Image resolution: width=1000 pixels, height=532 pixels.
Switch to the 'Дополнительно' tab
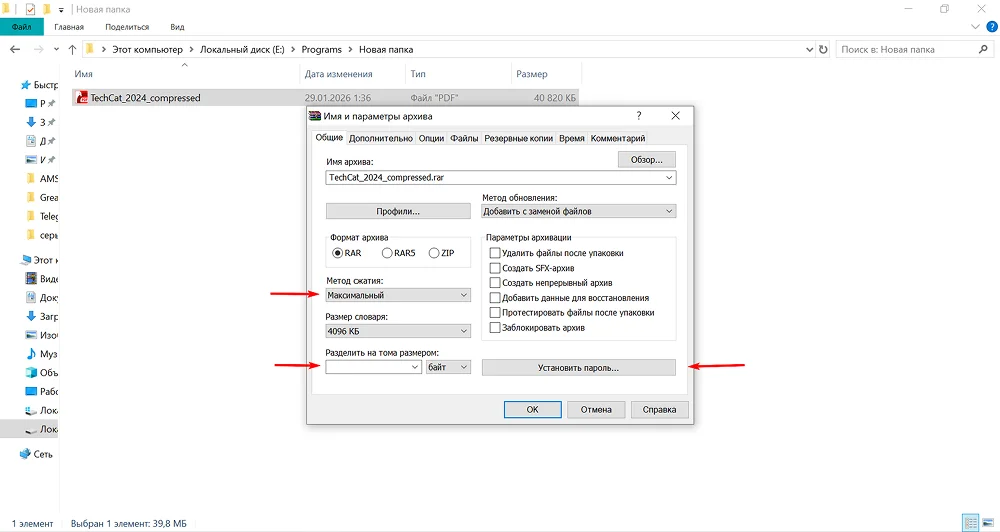point(381,138)
